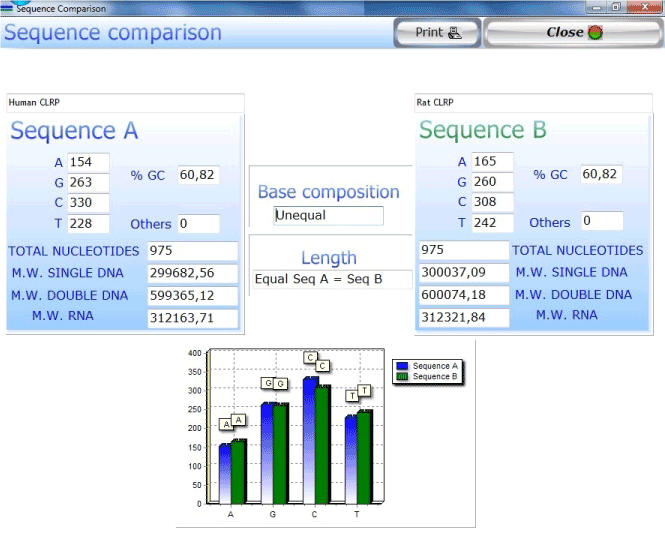Click the Print button

438,33
